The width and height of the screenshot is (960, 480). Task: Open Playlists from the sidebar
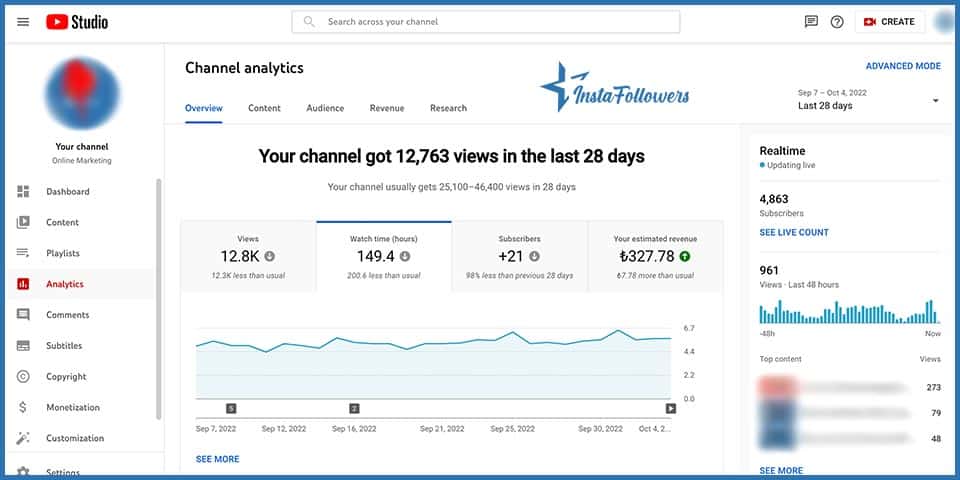point(62,253)
